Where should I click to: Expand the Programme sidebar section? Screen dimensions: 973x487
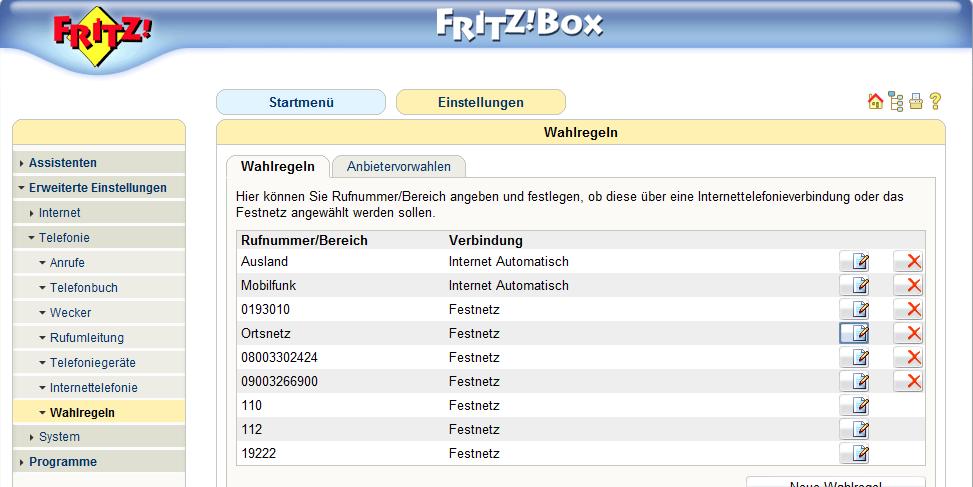(x=63, y=462)
